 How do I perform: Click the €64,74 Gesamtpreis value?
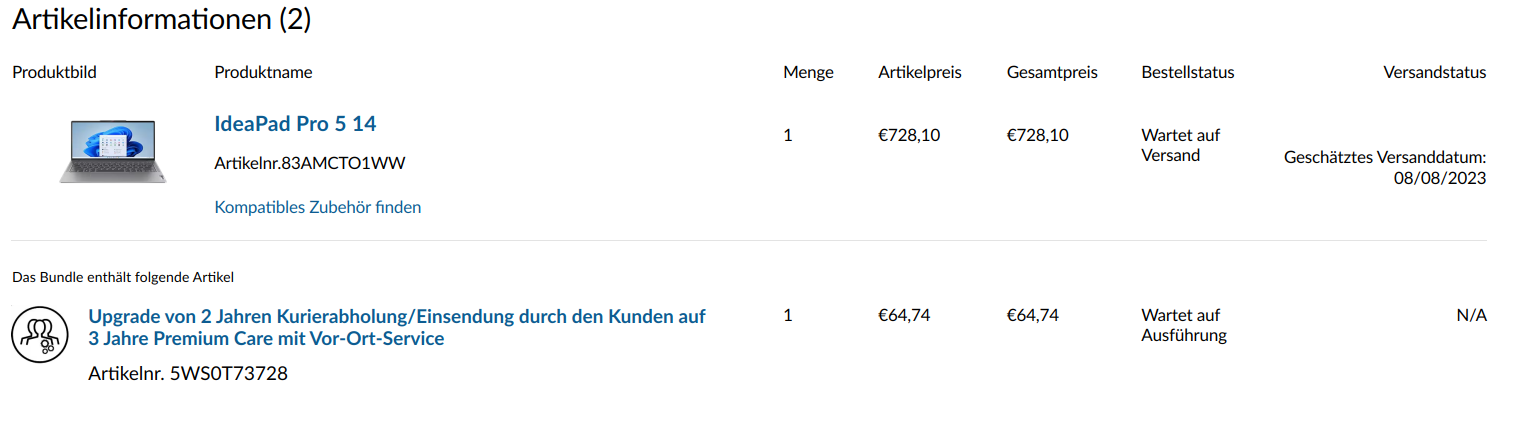1032,315
